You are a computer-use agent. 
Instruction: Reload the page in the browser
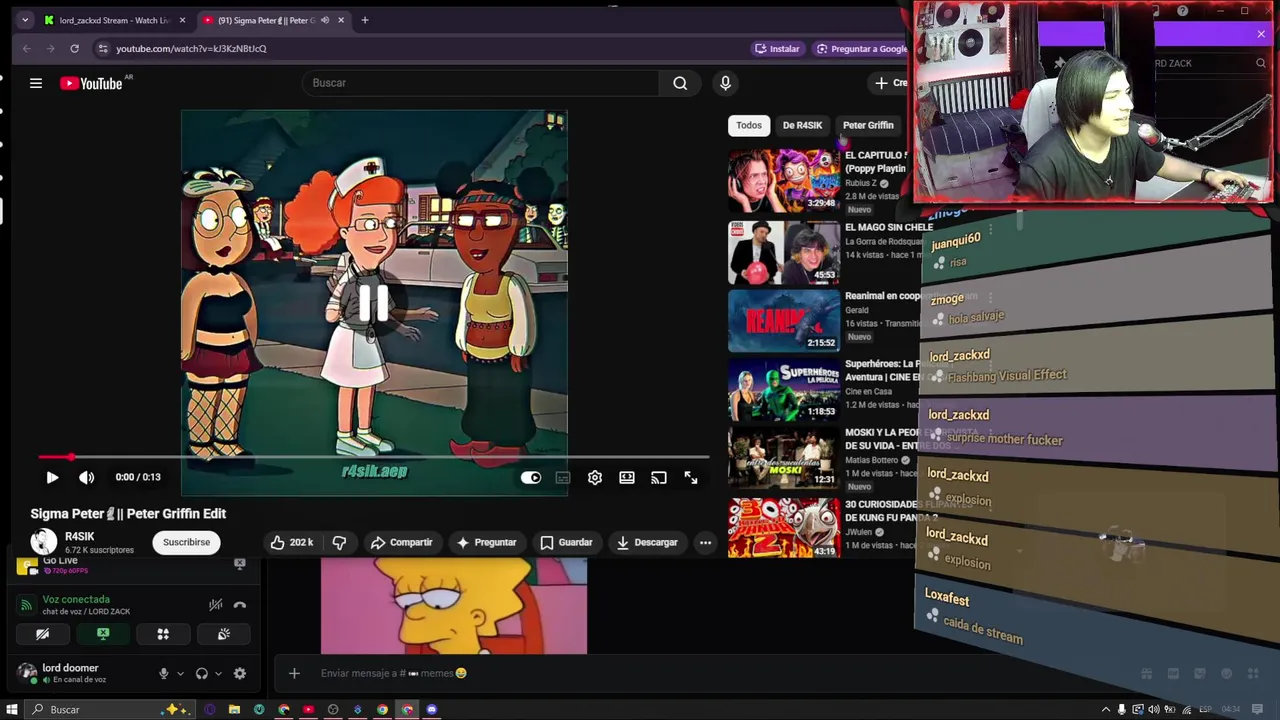[74, 48]
